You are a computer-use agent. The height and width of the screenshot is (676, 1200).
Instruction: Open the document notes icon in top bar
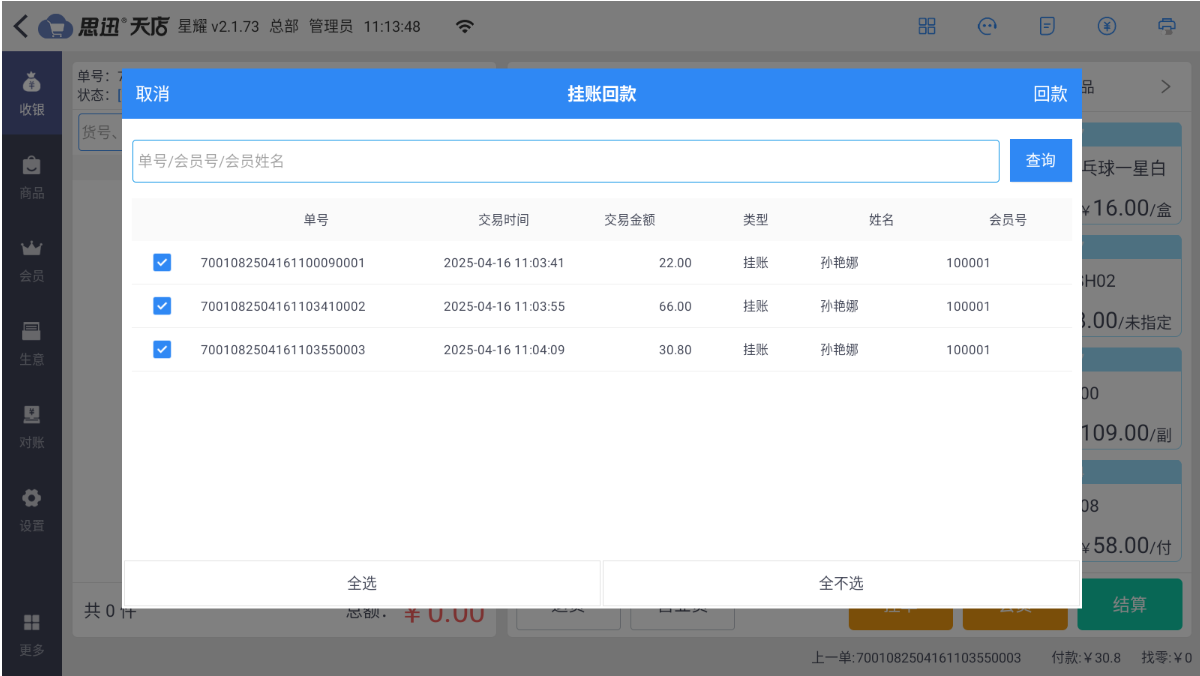1047,27
